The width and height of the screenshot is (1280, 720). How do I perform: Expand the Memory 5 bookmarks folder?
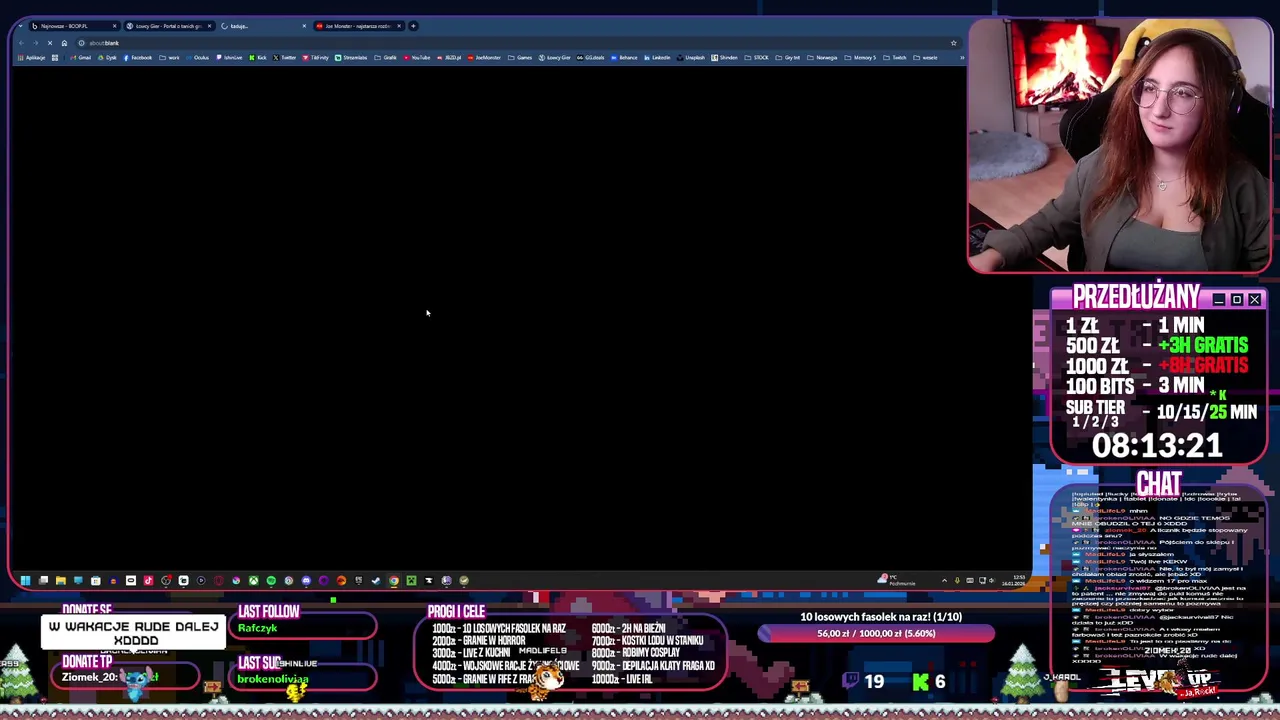tap(860, 57)
